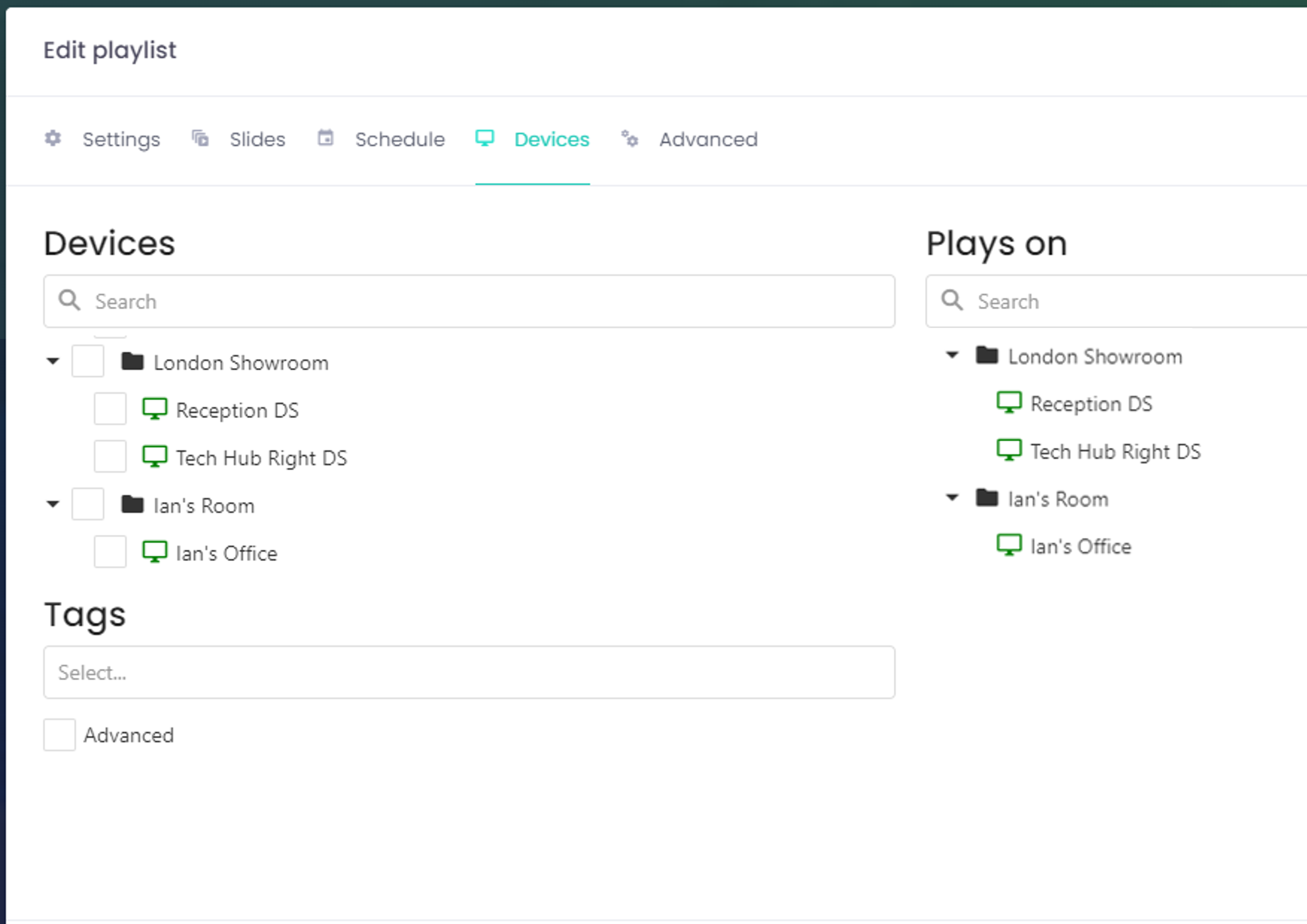Click the Schedule calendar icon
The height and width of the screenshot is (924, 1307).
pyautogui.click(x=326, y=138)
